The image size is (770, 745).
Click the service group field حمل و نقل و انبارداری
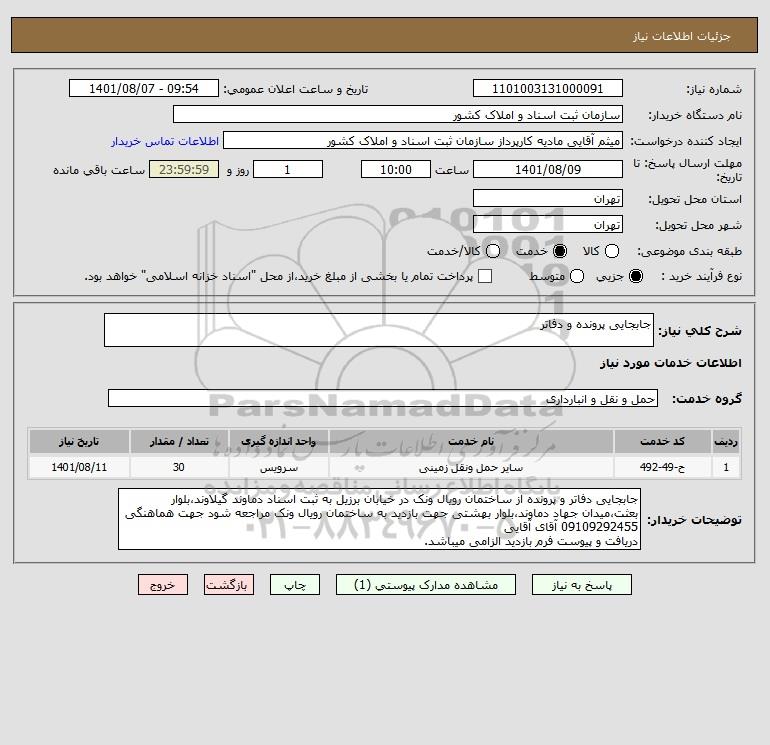pyautogui.click(x=383, y=398)
